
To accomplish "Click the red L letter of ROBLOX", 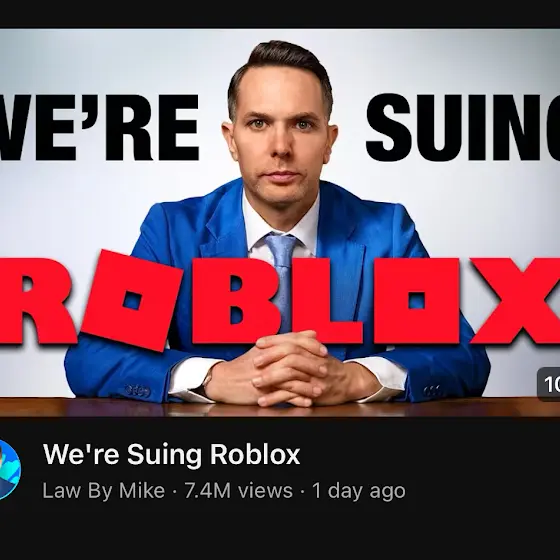I will click(327, 301).
